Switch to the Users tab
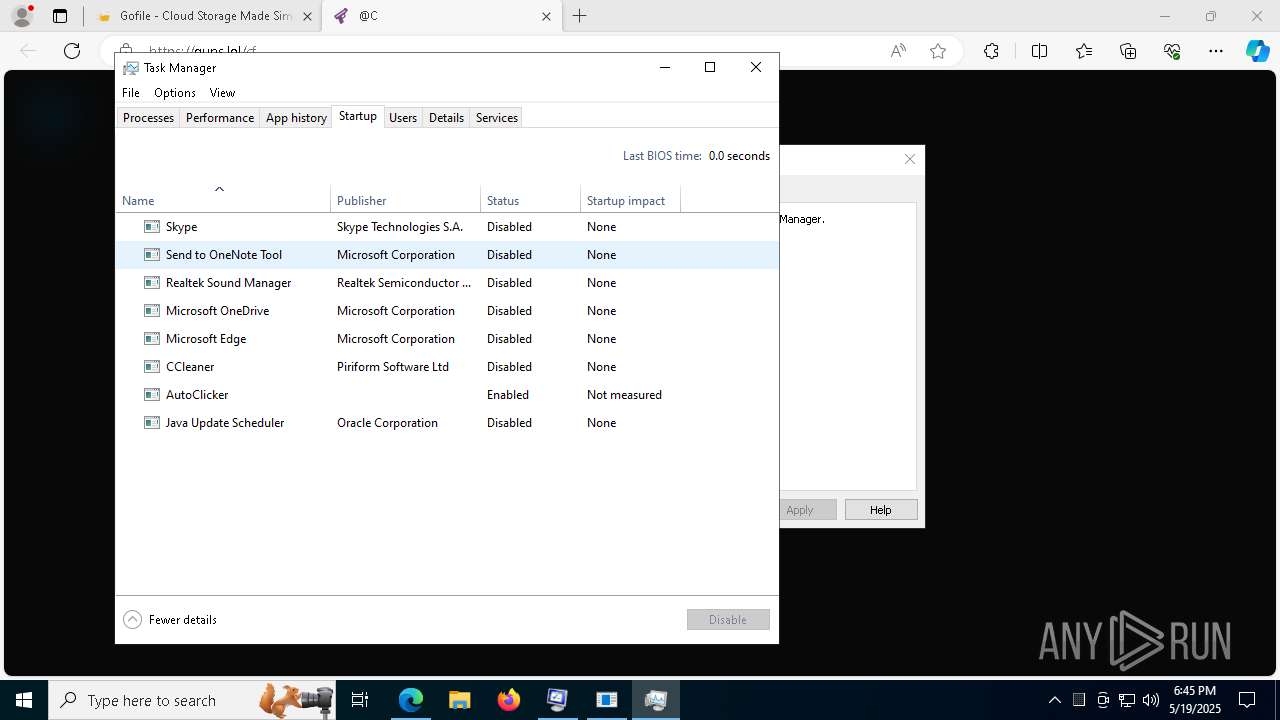The height and width of the screenshot is (720, 1280). [x=403, y=118]
